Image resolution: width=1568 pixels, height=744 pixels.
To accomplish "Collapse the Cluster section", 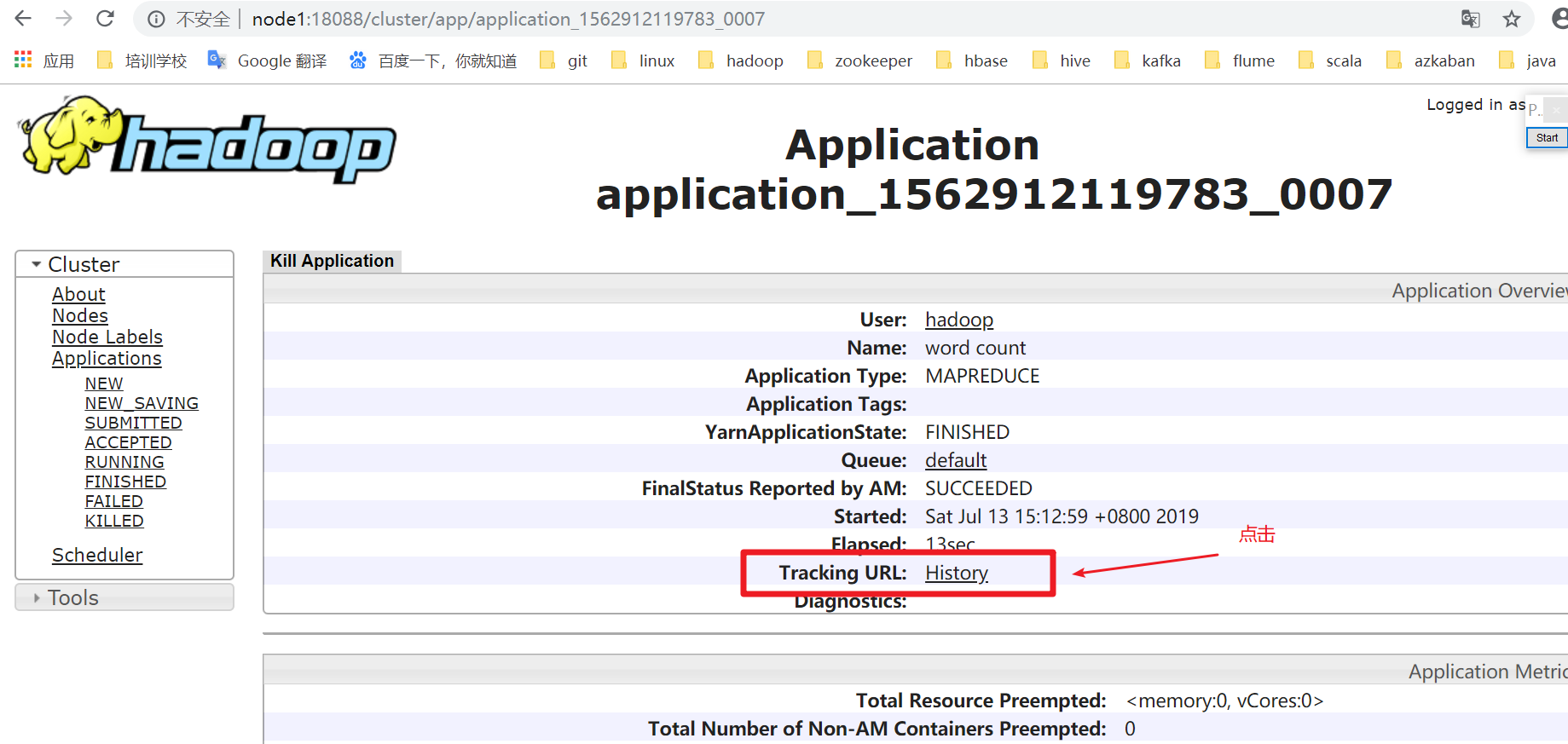I will 124,264.
